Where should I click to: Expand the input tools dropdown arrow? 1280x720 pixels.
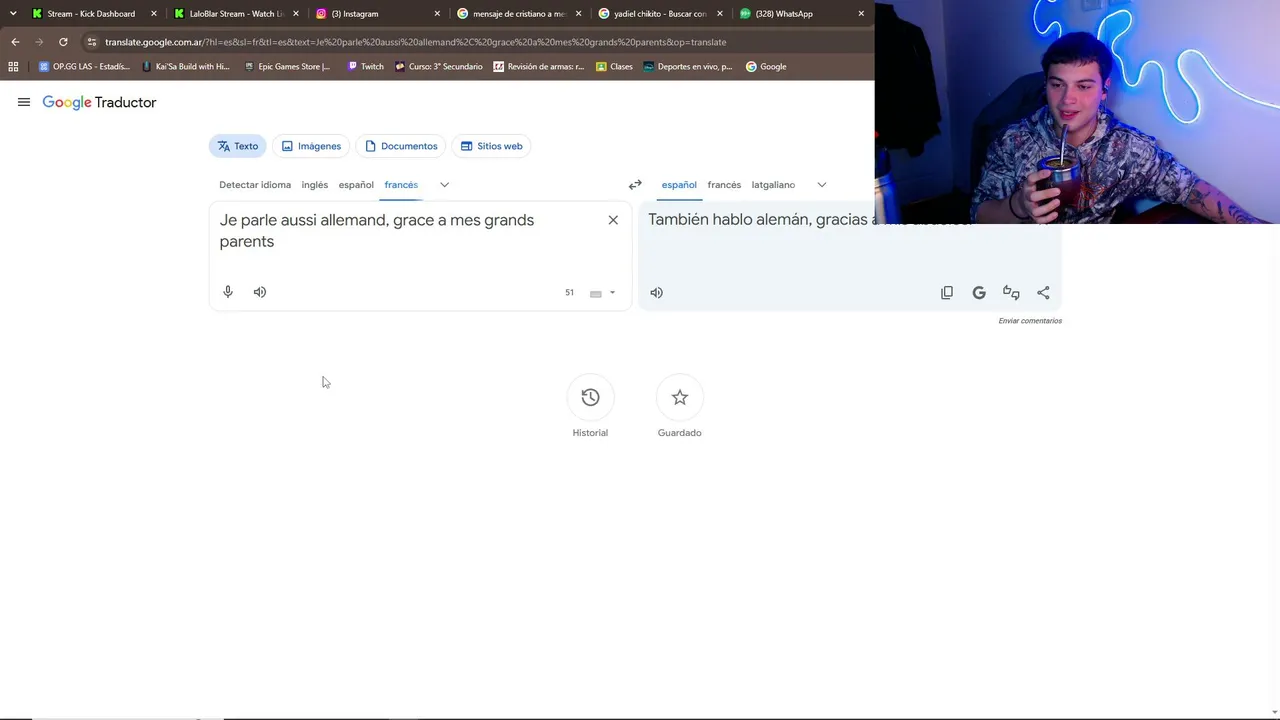pyautogui.click(x=612, y=293)
